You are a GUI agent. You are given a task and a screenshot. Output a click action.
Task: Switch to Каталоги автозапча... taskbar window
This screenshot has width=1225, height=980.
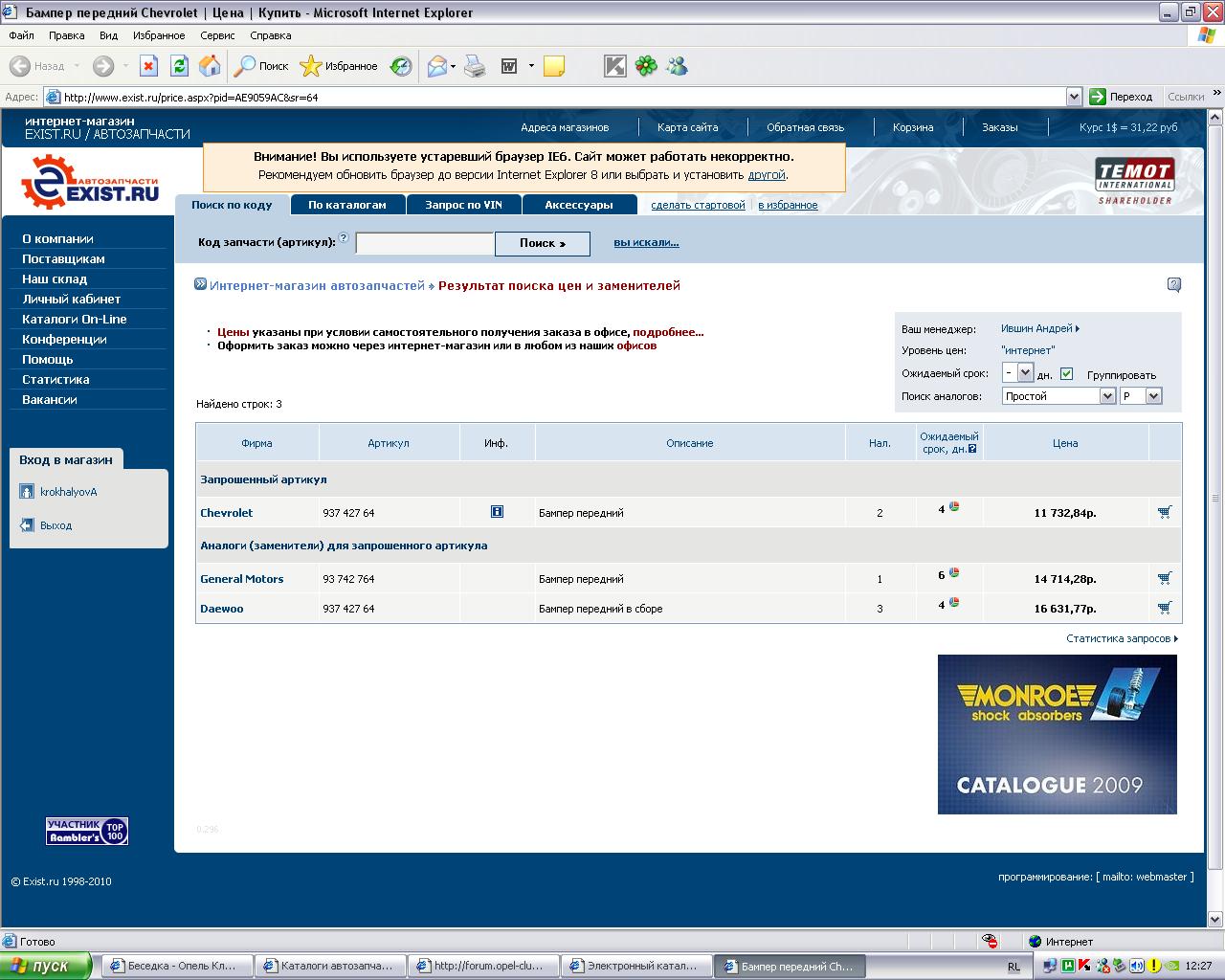tap(331, 966)
